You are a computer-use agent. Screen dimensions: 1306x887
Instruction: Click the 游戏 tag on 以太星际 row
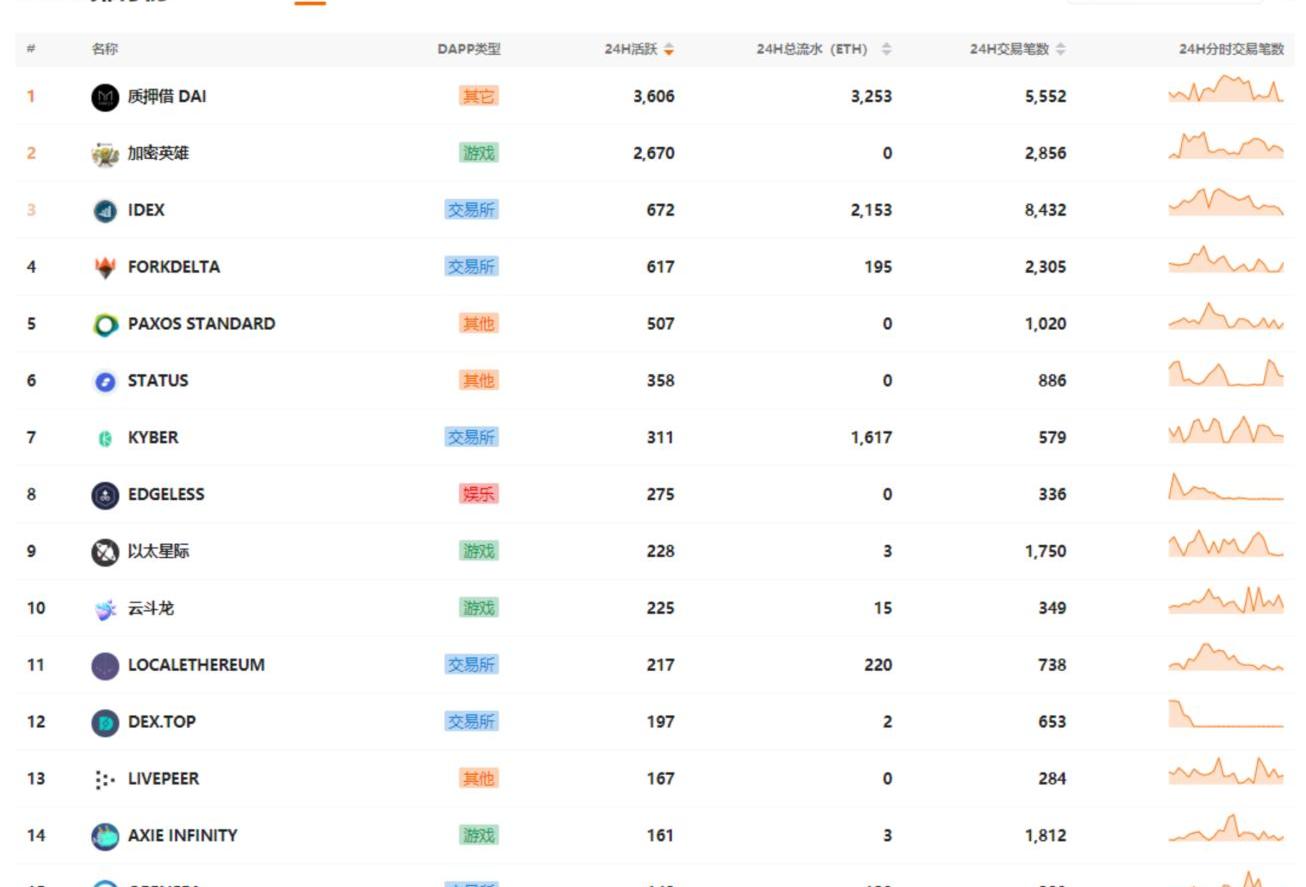tap(478, 551)
